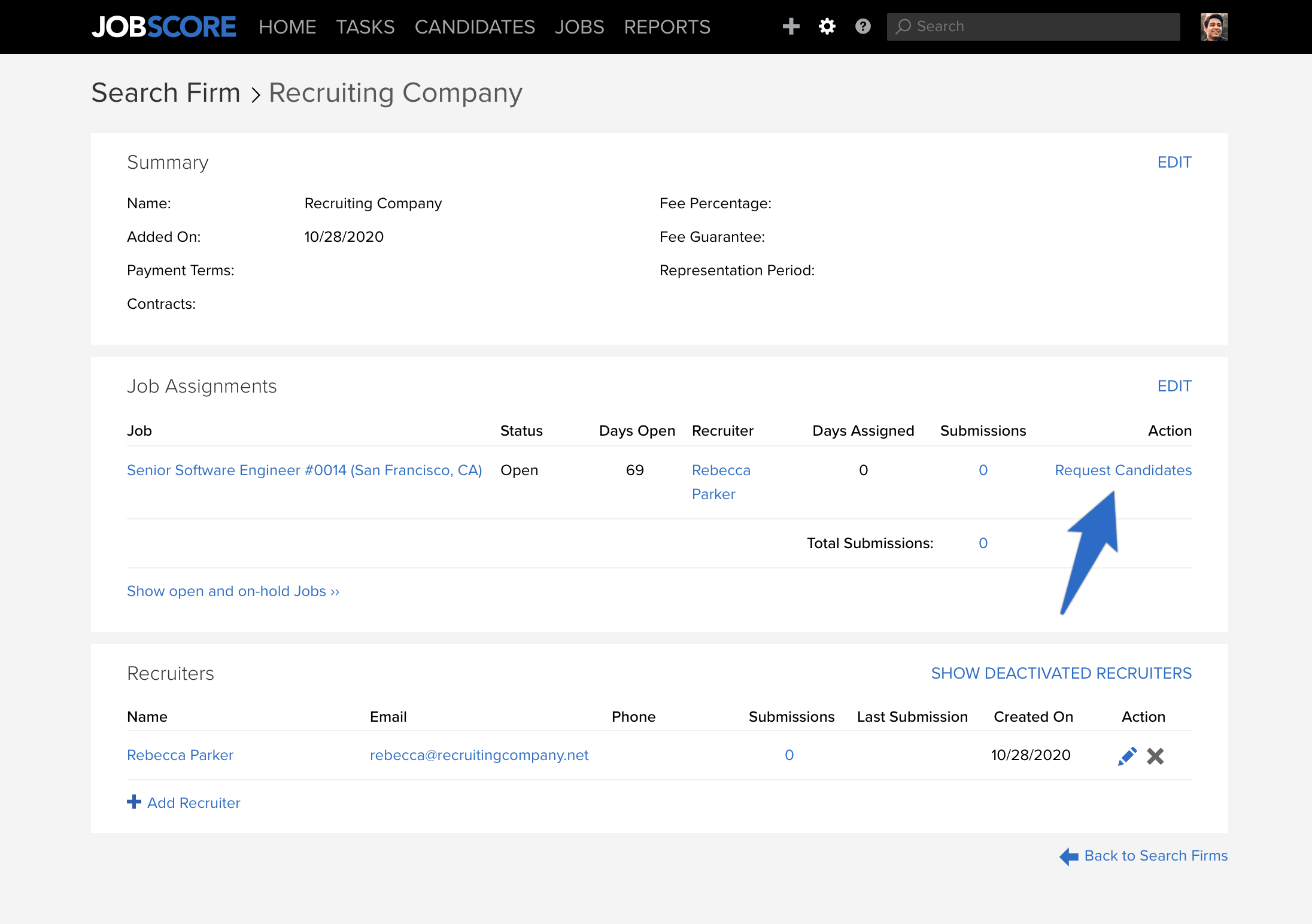The image size is (1312, 924).
Task: Click the Back to Search Firms arrow icon
Action: 1069,856
